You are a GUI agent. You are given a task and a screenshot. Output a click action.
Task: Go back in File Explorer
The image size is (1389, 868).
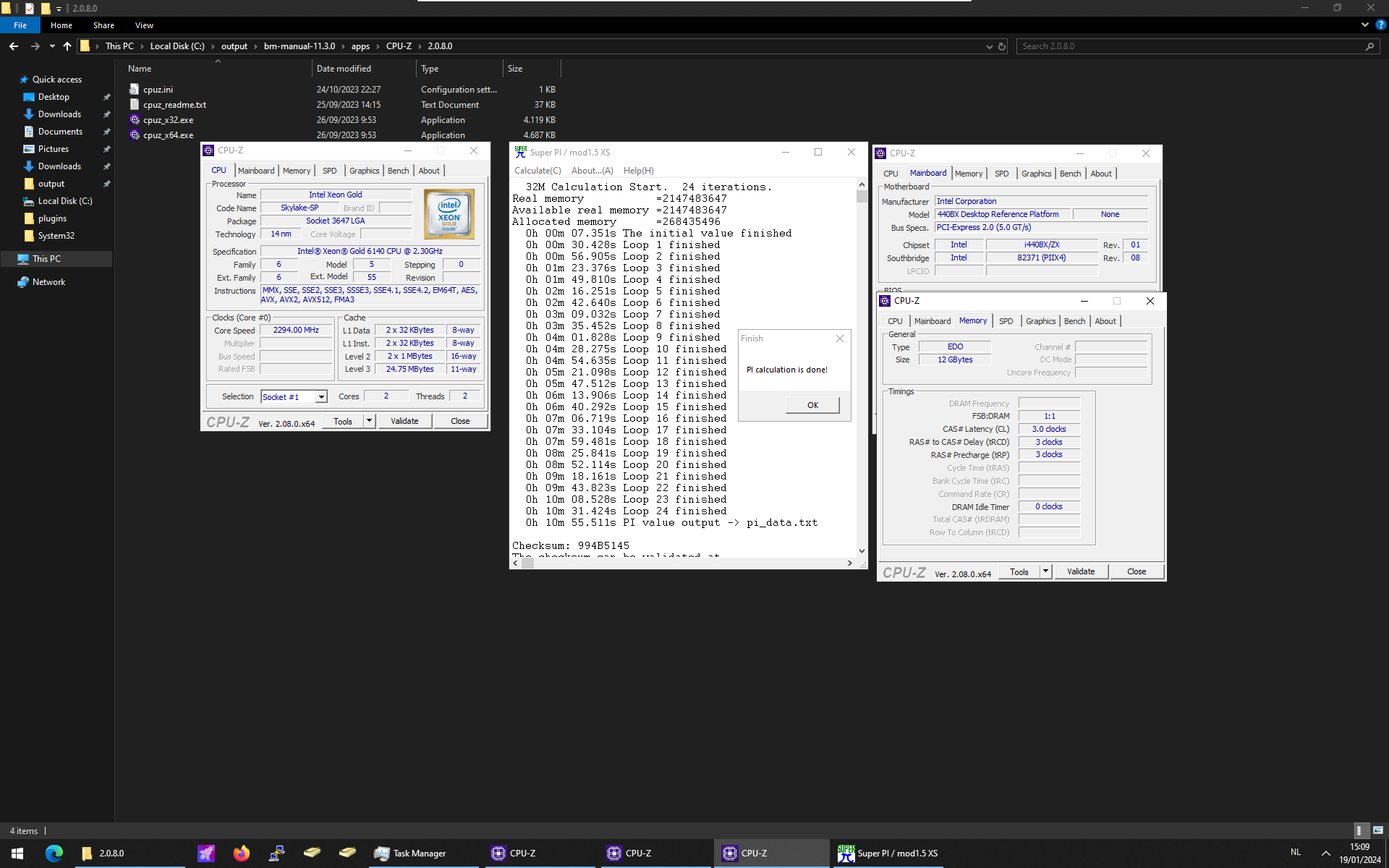[x=14, y=46]
